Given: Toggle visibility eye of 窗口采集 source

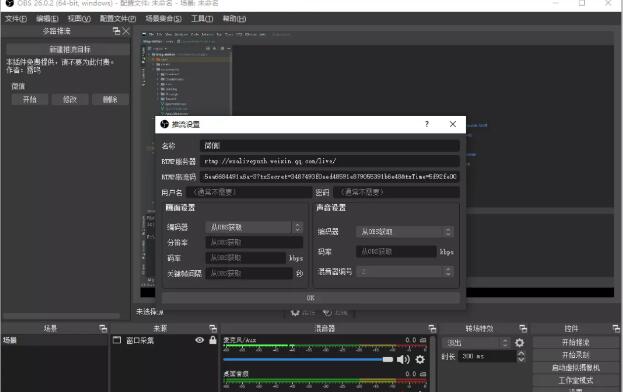Looking at the screenshot, I should coord(199,340).
